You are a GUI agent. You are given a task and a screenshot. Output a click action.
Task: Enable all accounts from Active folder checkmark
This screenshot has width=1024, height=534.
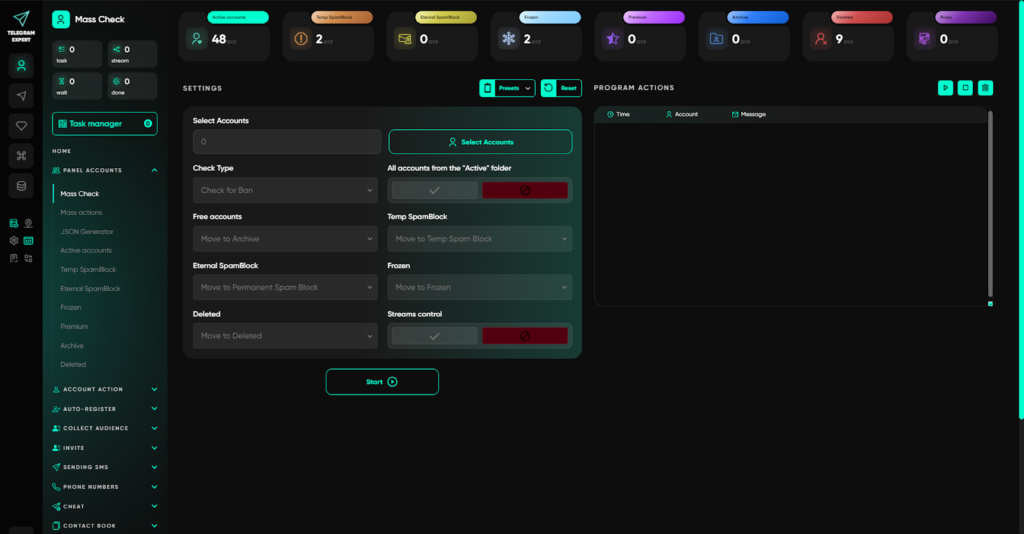[434, 190]
